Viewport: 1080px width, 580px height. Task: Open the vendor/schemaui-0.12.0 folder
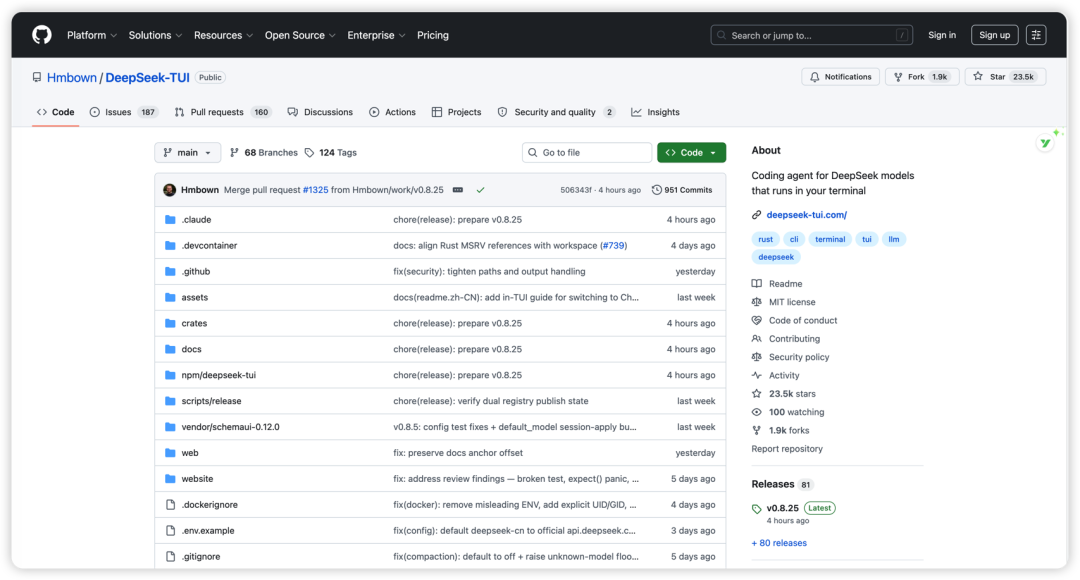pos(230,427)
